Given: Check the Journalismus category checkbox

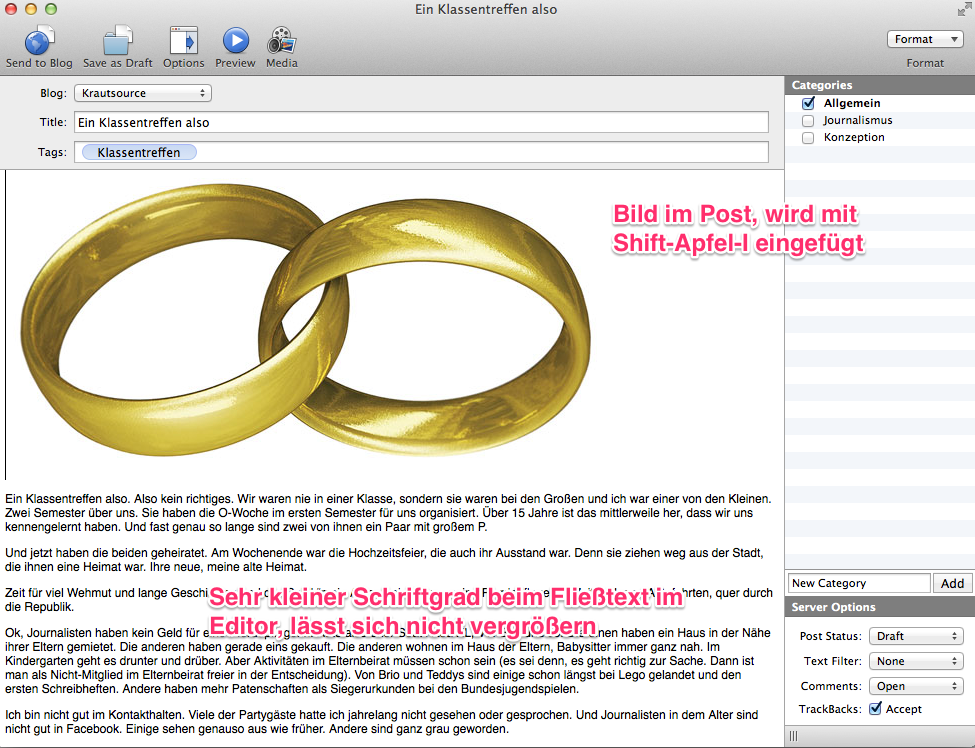Looking at the screenshot, I should (808, 121).
